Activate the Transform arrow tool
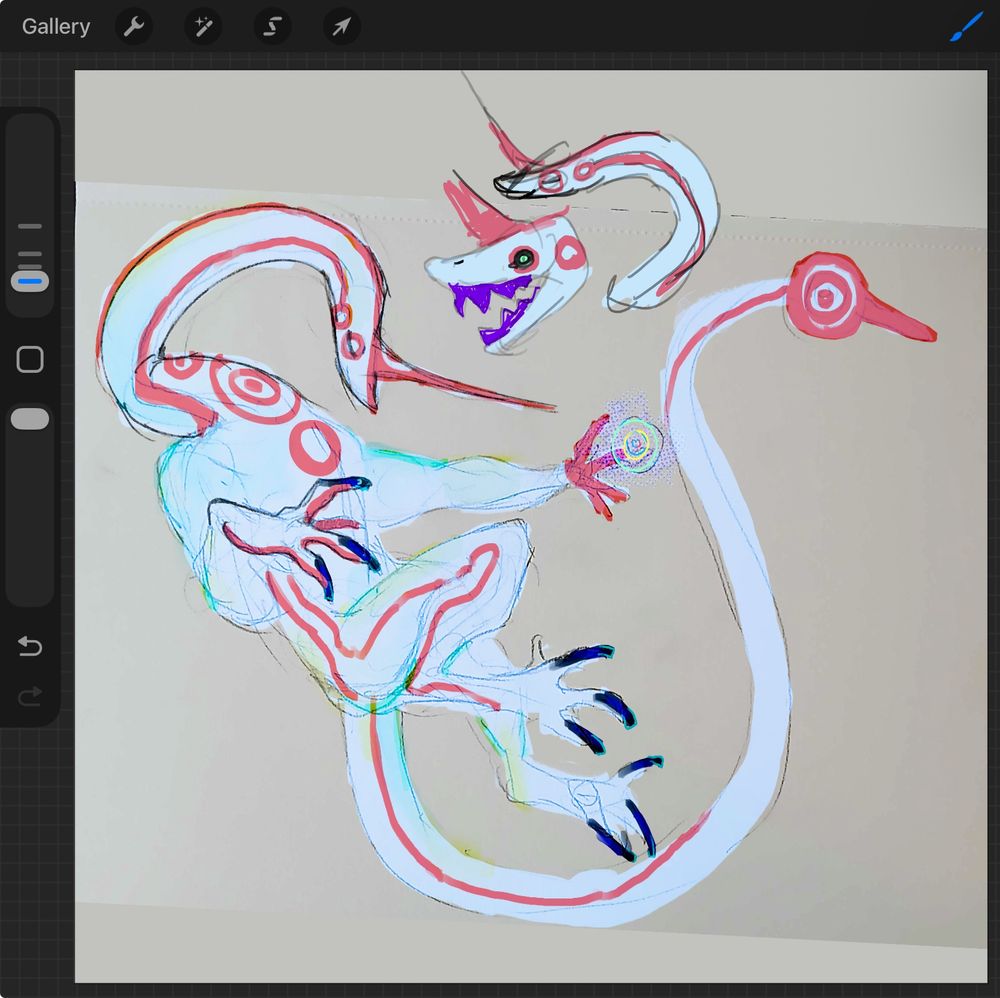The image size is (1000, 998). tap(342, 27)
